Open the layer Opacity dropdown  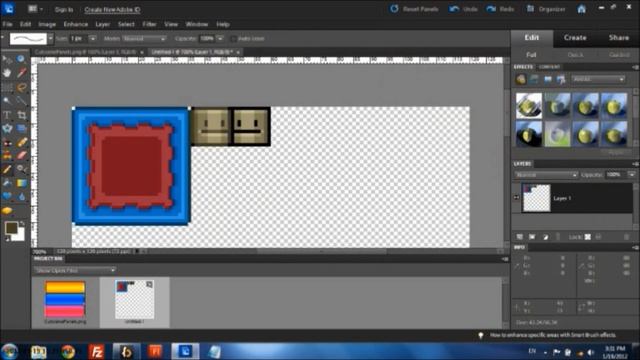coord(631,175)
